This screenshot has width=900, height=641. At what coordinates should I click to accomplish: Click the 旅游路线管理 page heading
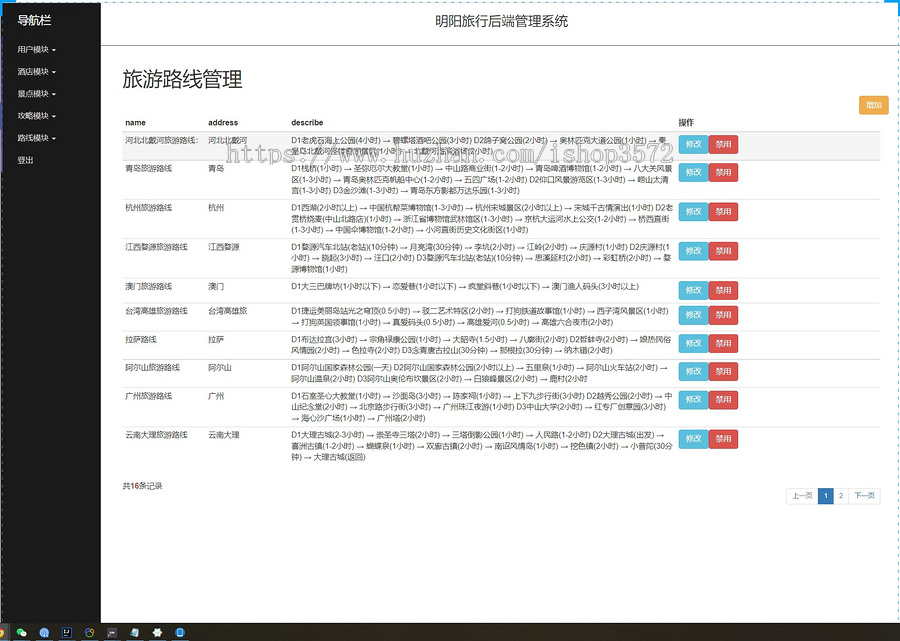[182, 79]
